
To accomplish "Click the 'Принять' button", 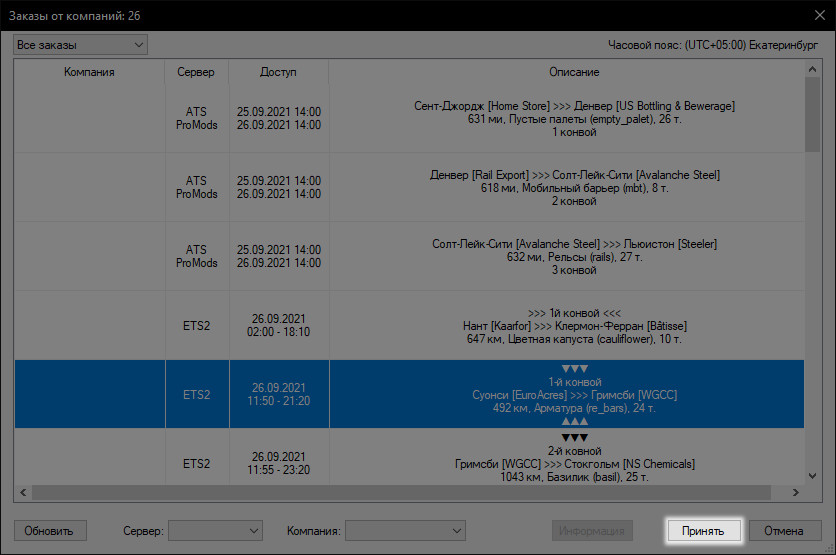I will (x=703, y=530).
